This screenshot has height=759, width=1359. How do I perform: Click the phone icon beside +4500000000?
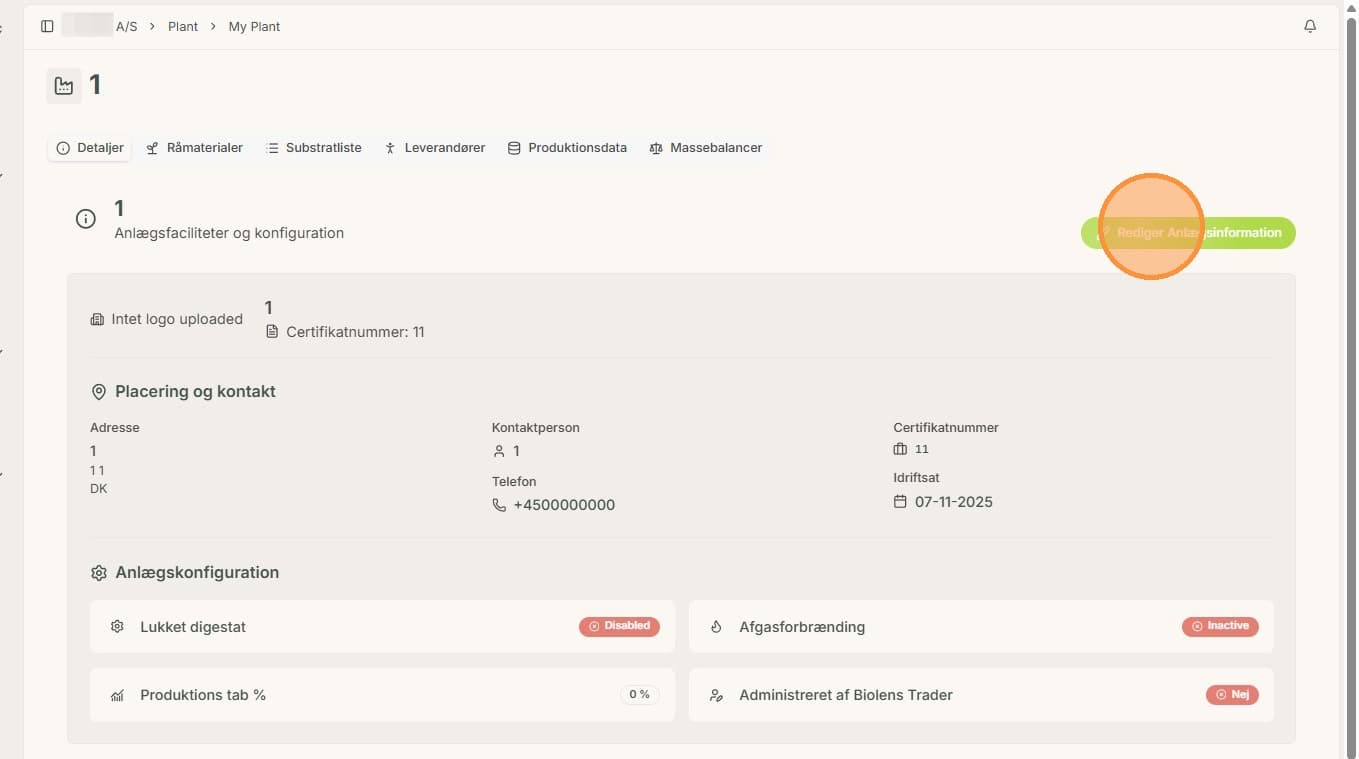pos(499,506)
